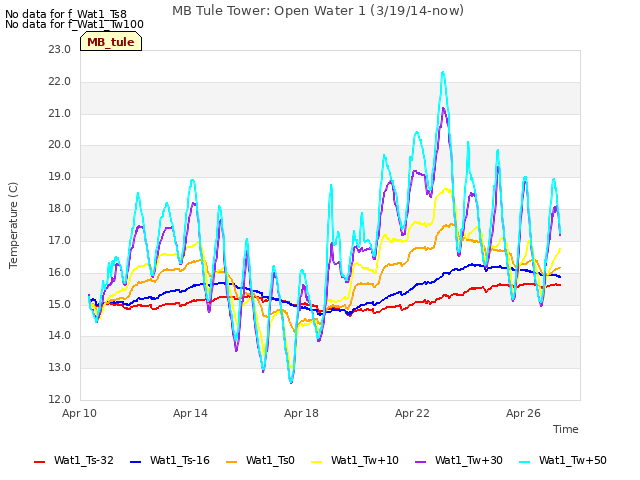Click the 'No data for f_Wat1_Ts8' message
This screenshot has width=640, height=480.
[66, 15]
